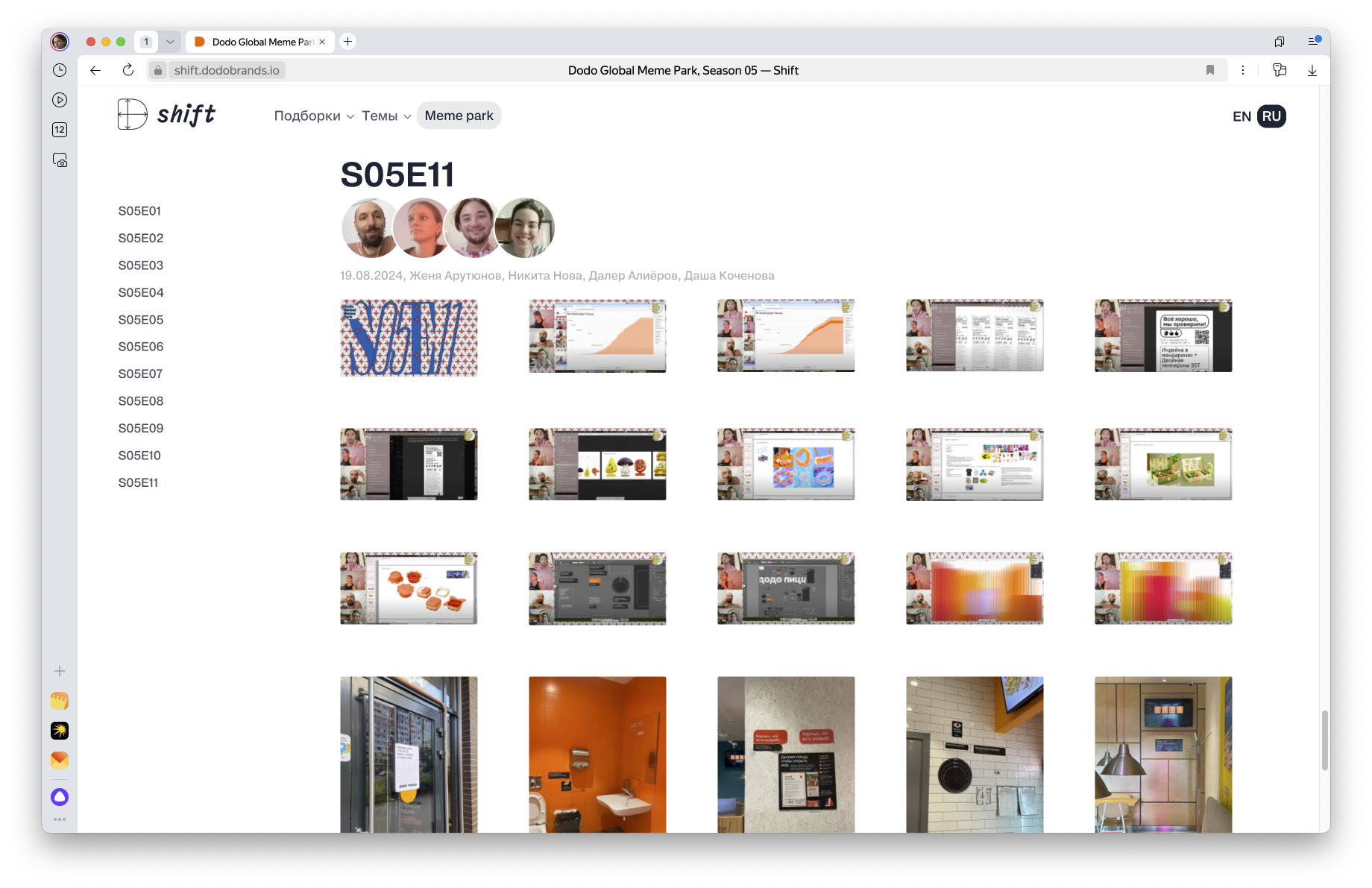The height and width of the screenshot is (888, 1372).
Task: Click the browser history clock icon
Action: click(60, 70)
